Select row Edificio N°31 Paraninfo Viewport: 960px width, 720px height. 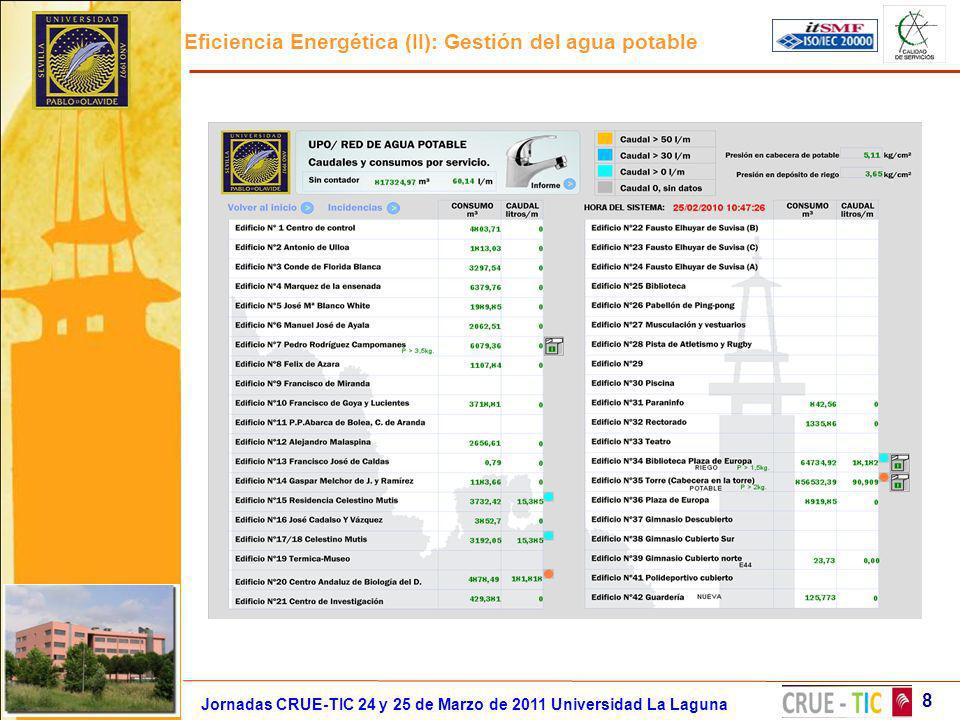point(732,403)
